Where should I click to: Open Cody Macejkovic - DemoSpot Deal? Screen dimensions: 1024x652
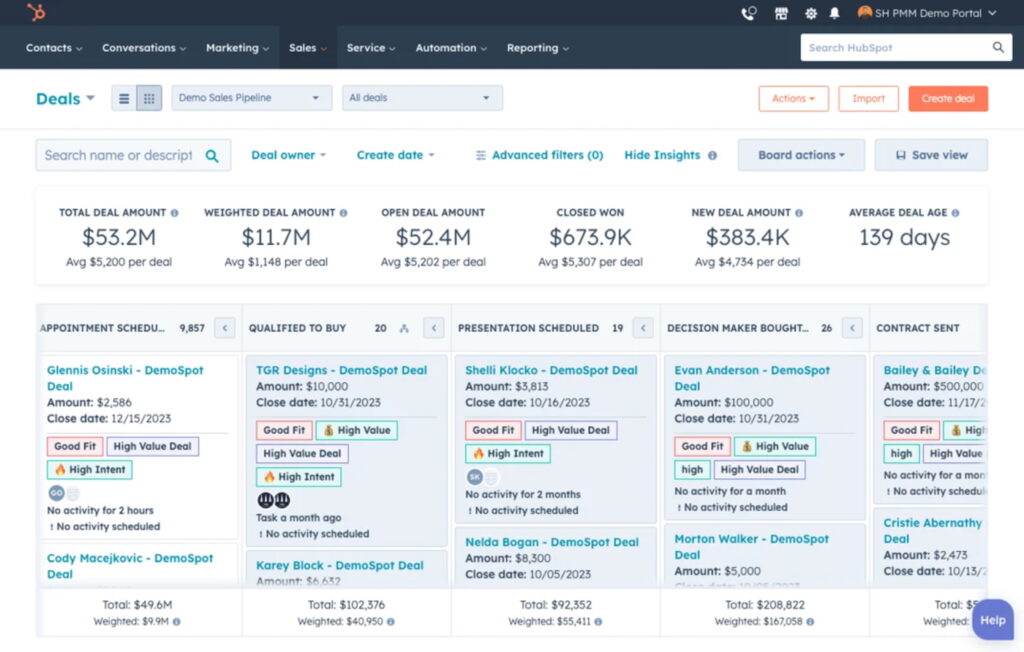130,566
